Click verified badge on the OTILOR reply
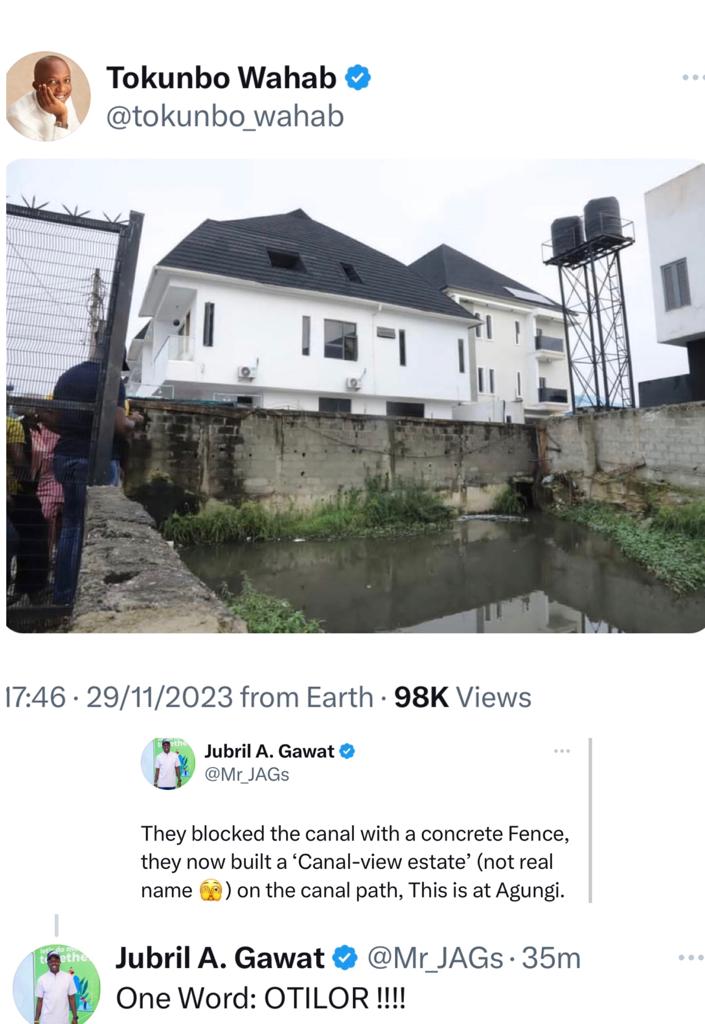705x1024 pixels. click(345, 958)
